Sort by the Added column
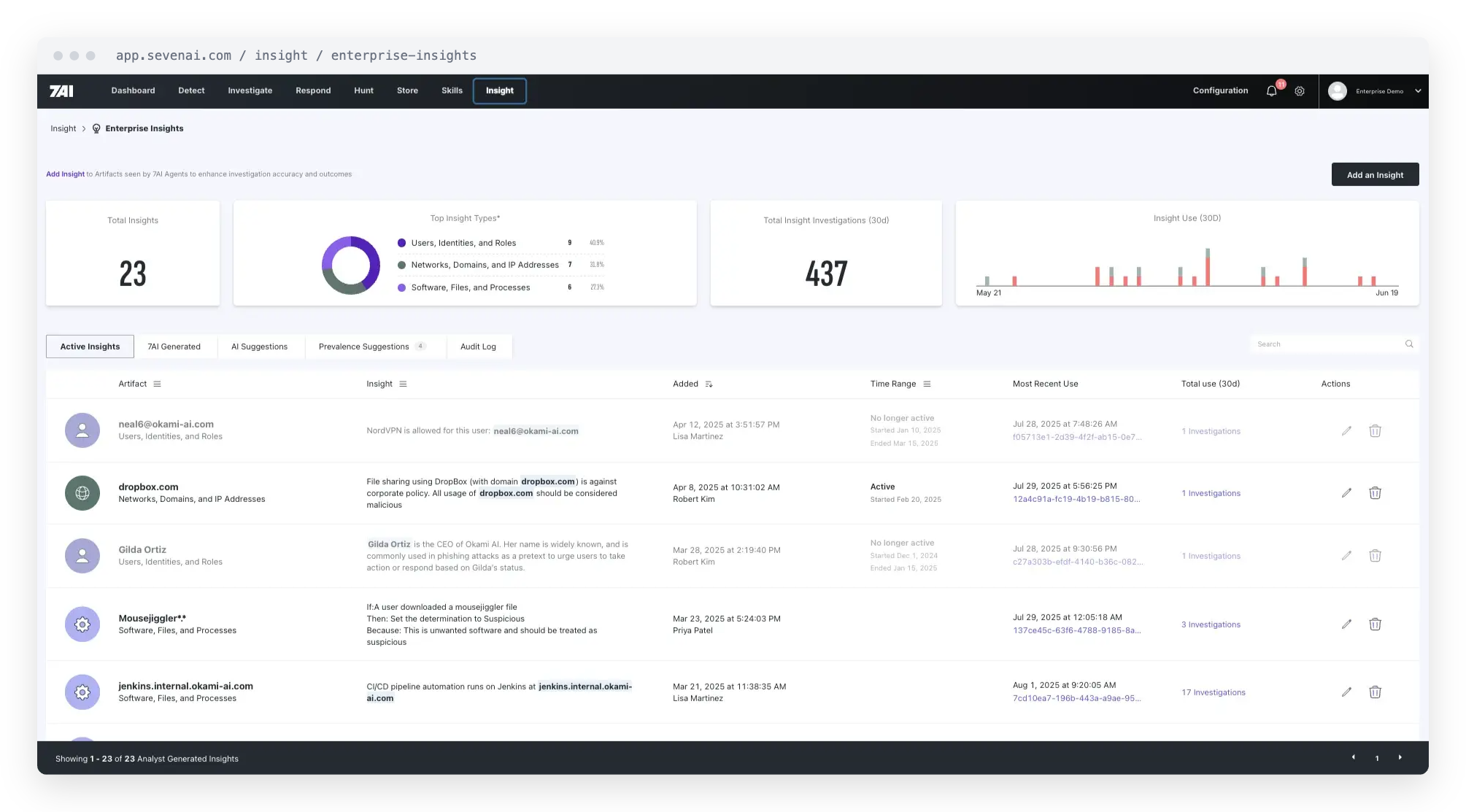 (709, 384)
